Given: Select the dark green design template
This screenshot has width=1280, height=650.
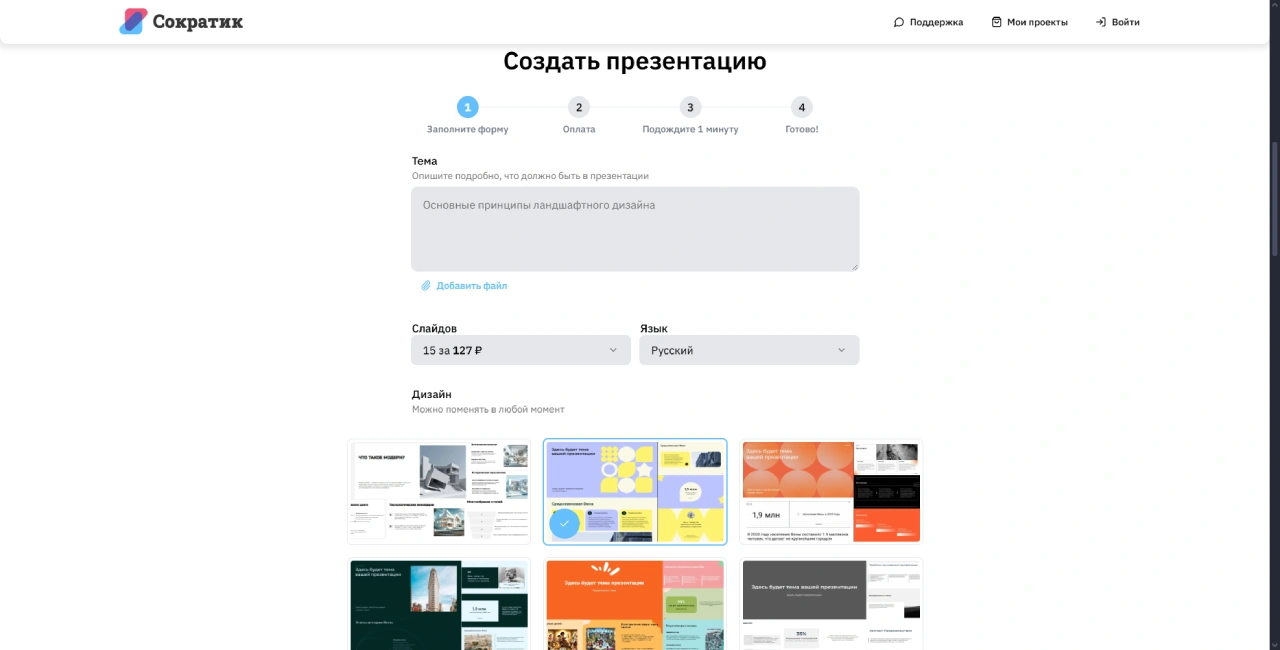Looking at the screenshot, I should coord(438,604).
